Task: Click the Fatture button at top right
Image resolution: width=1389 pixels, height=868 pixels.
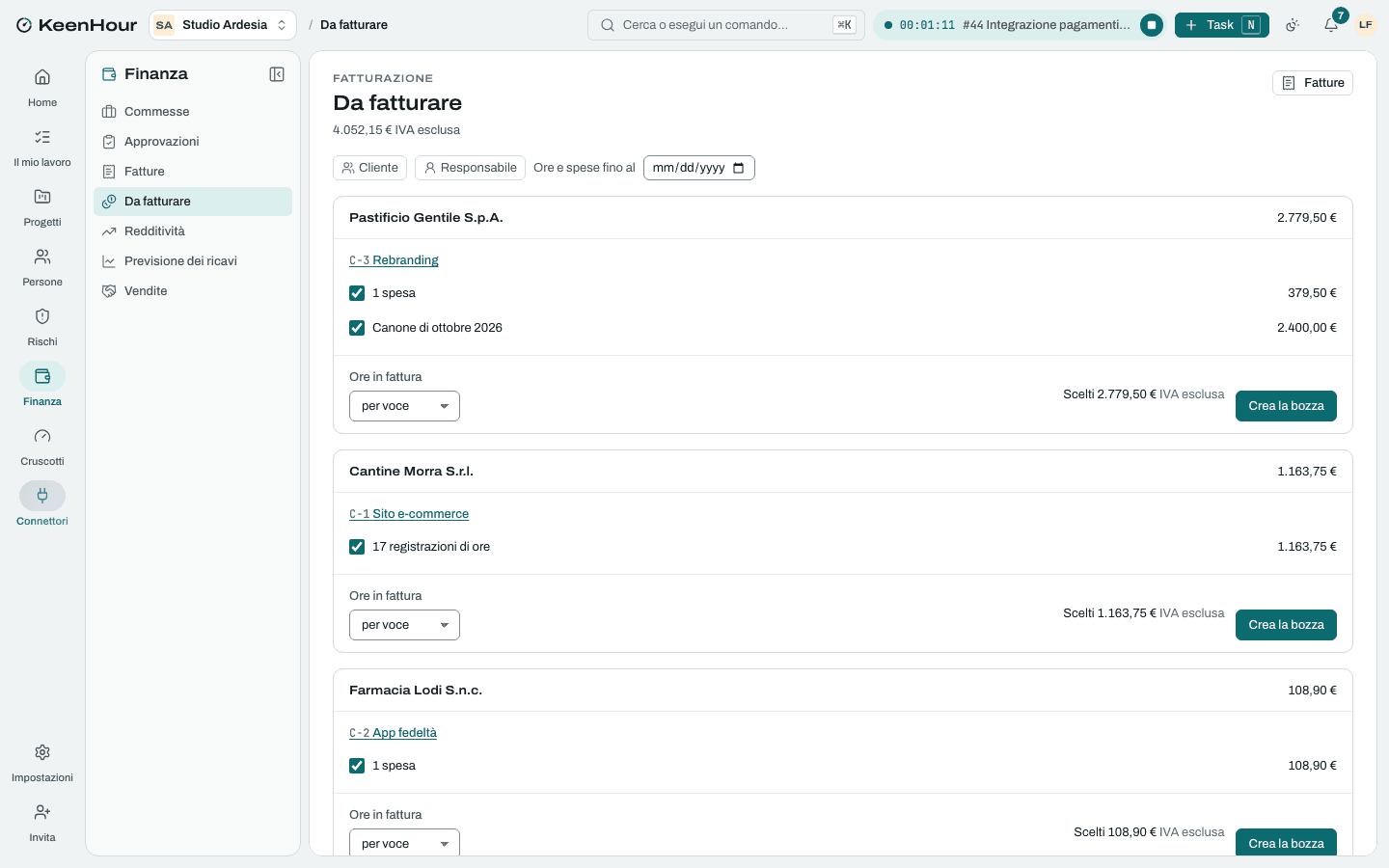Action: click(x=1313, y=83)
